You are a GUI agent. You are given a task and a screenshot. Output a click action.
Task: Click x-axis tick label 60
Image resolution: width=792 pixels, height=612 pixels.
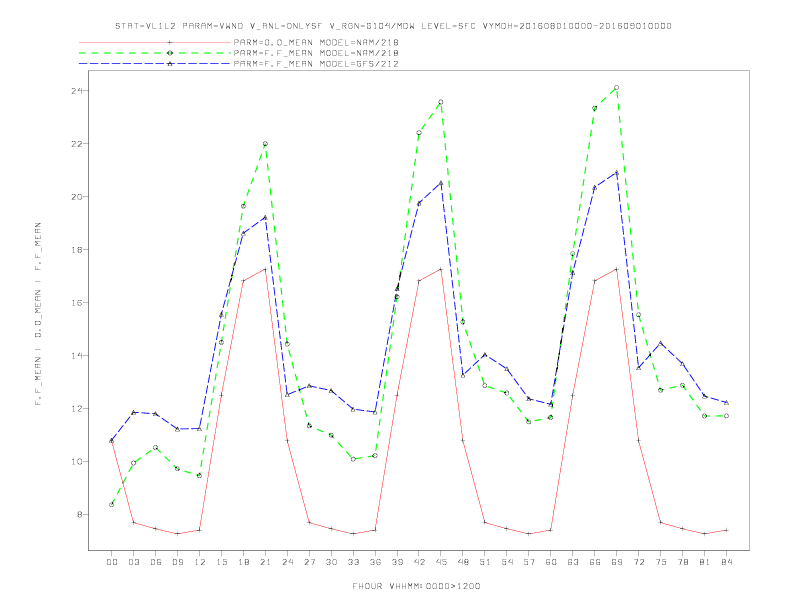coord(551,562)
